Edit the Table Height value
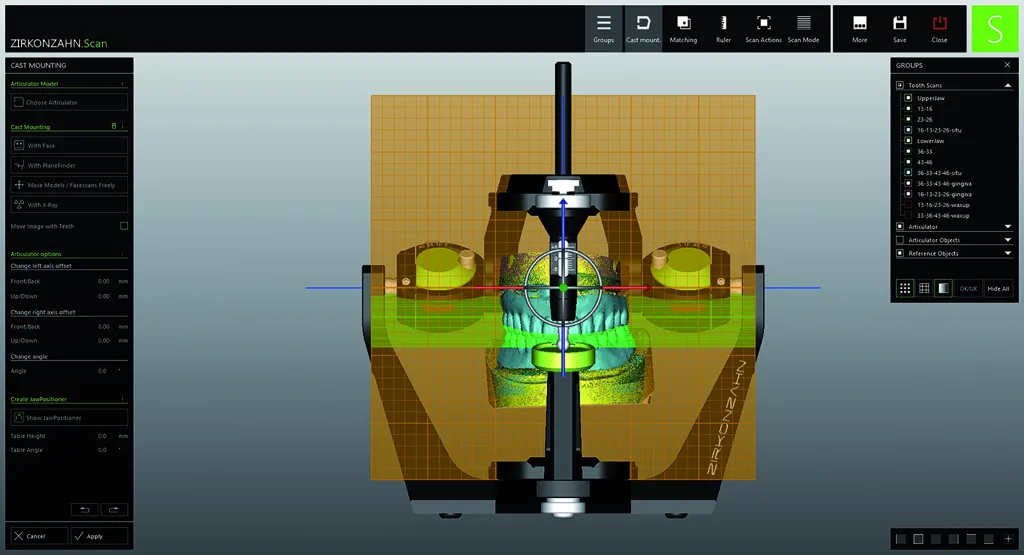 pyautogui.click(x=102, y=436)
